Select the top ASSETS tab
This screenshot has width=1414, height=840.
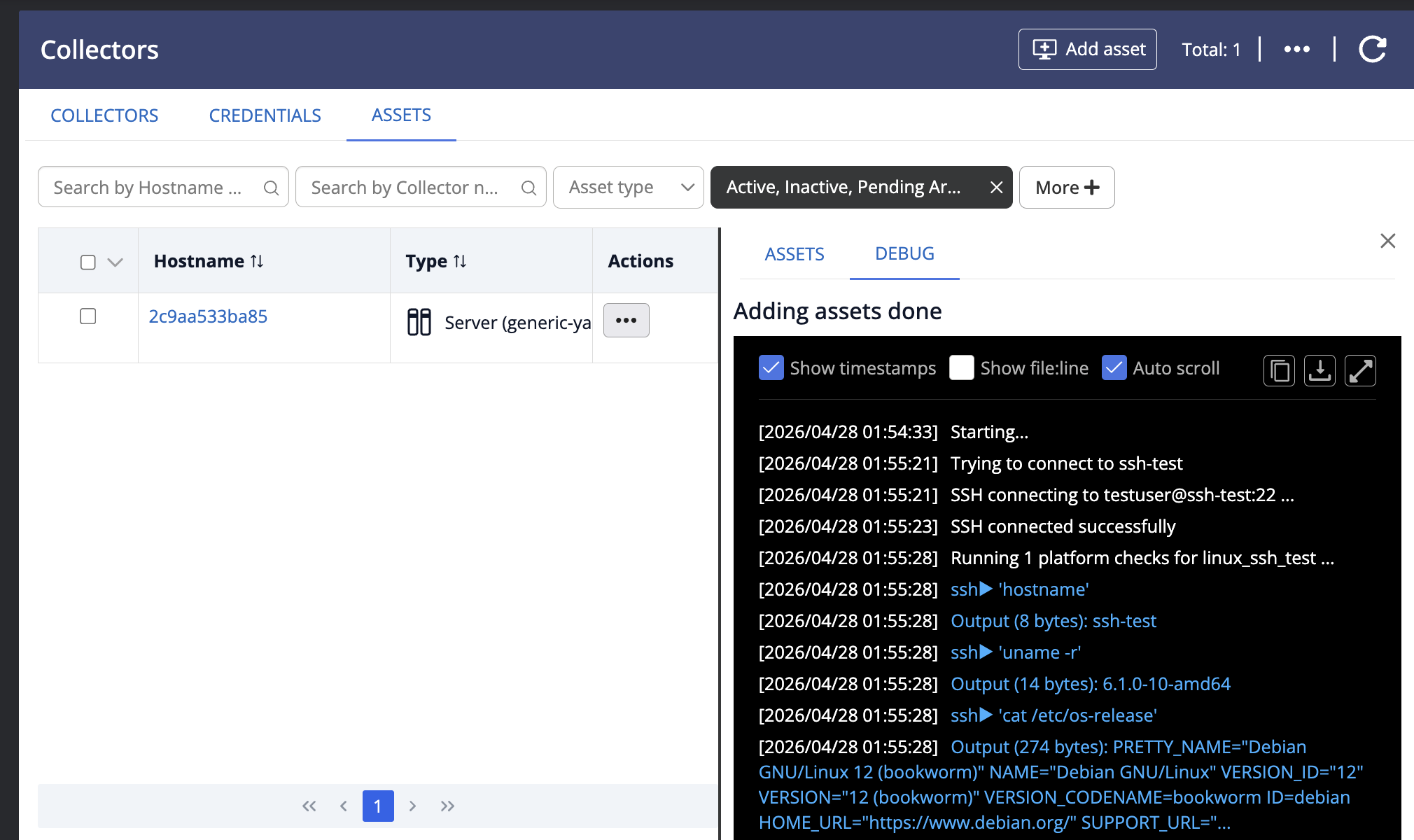pos(401,115)
